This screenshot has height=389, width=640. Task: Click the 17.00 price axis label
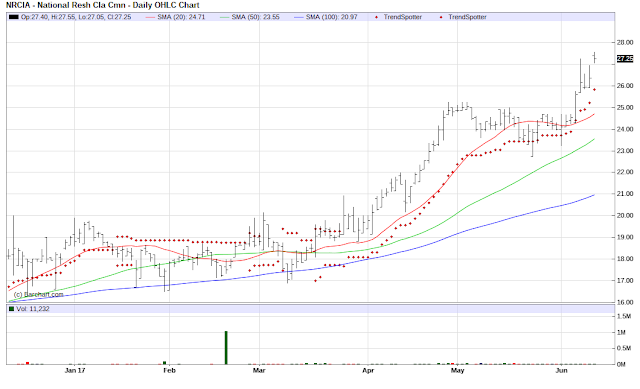[x=625, y=281]
